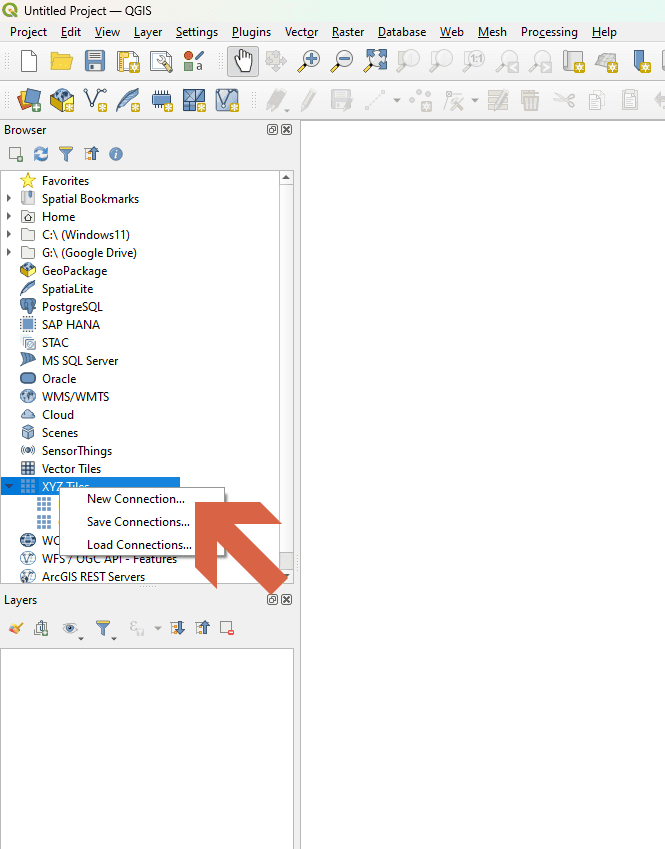Choose Save Connections... from context menu
Image resolution: width=665 pixels, height=849 pixels.
pyautogui.click(x=141, y=522)
